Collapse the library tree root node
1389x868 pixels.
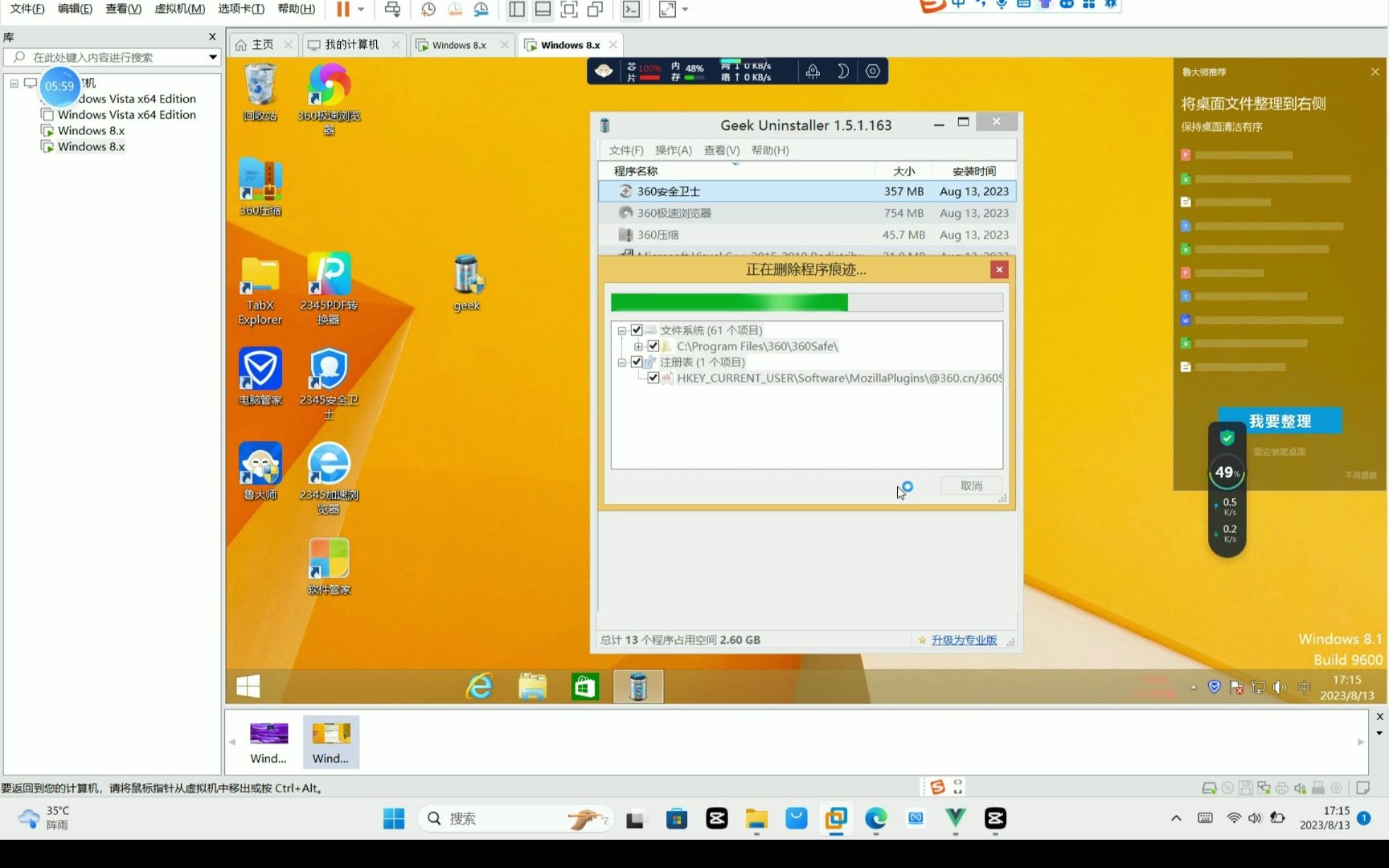(x=14, y=83)
